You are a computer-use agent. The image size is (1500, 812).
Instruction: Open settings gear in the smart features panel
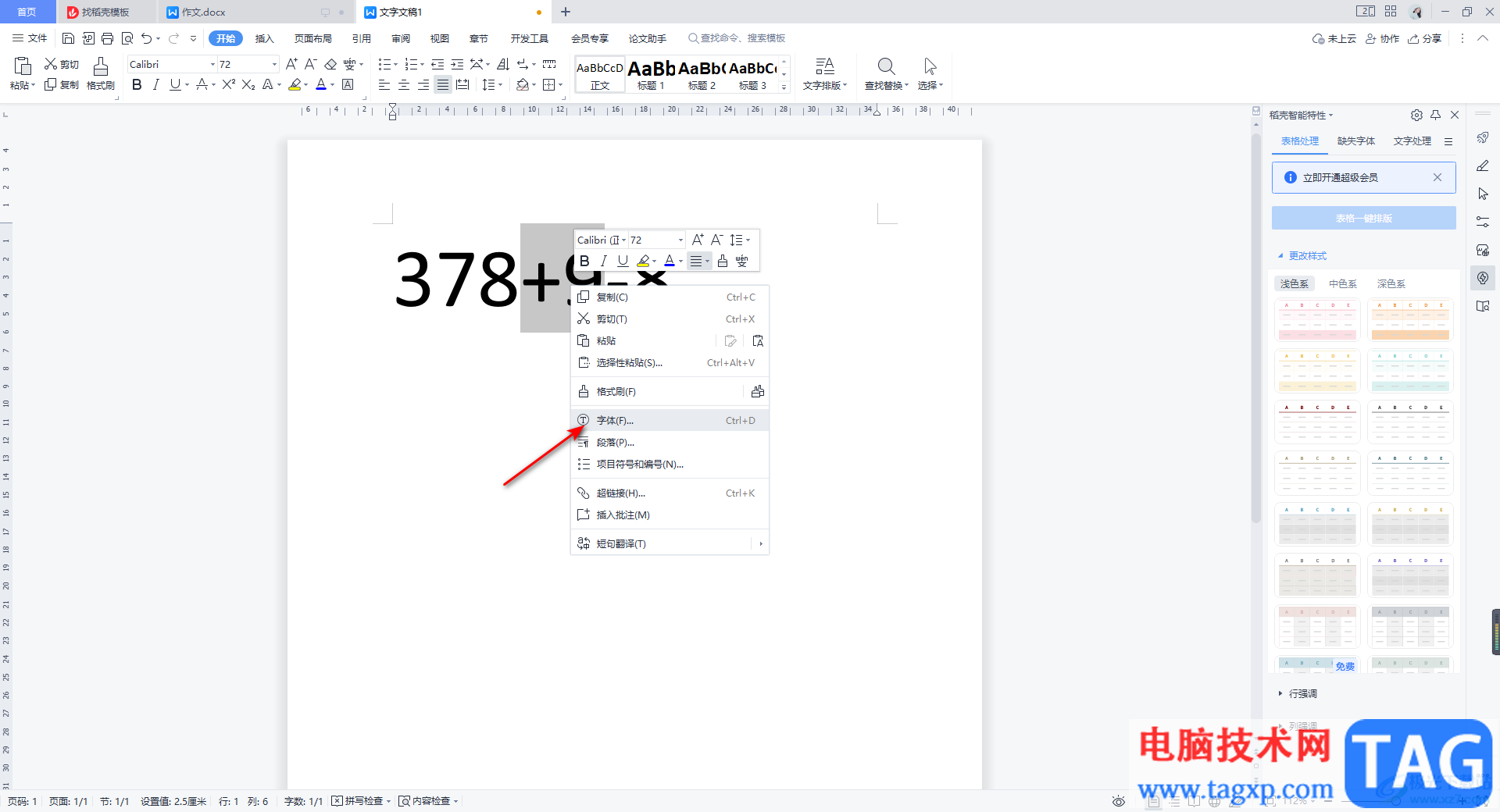tap(1416, 115)
